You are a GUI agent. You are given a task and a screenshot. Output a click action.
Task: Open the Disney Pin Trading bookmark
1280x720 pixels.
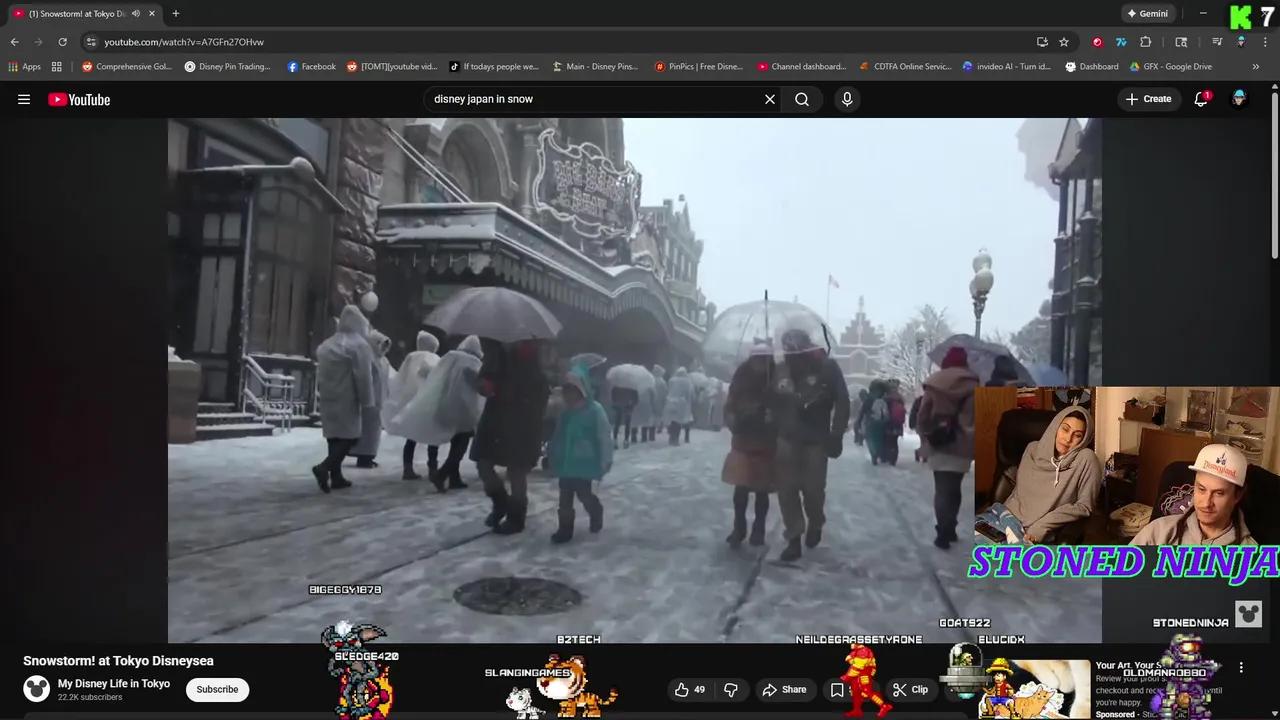(228, 67)
